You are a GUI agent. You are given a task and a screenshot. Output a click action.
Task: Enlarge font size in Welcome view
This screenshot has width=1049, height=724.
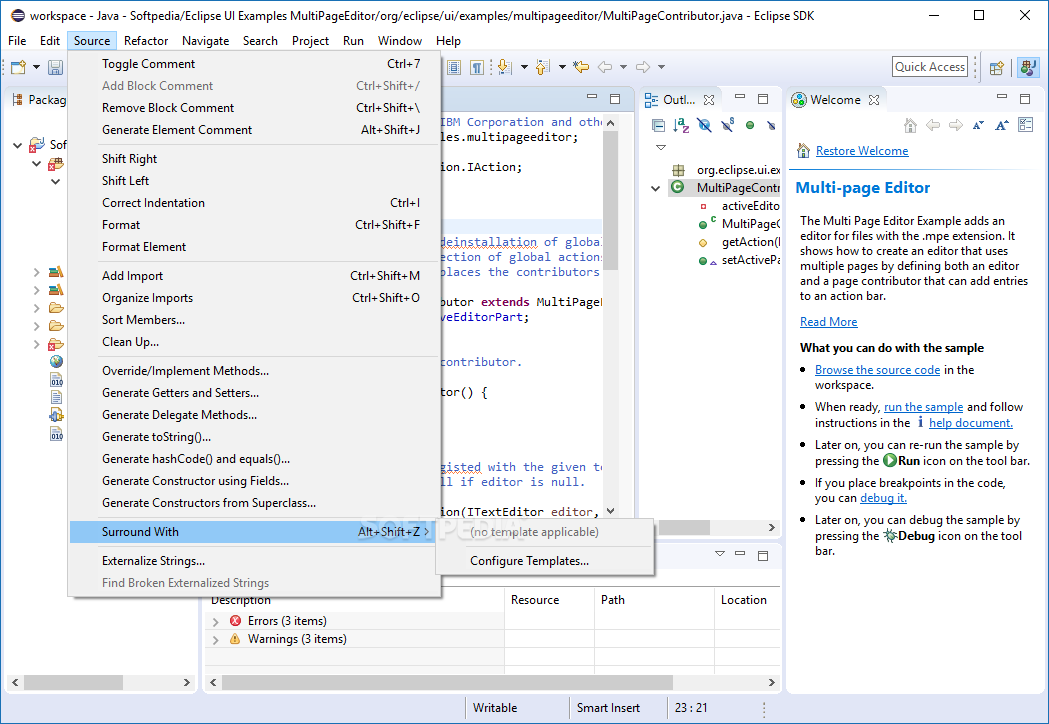coord(1002,125)
